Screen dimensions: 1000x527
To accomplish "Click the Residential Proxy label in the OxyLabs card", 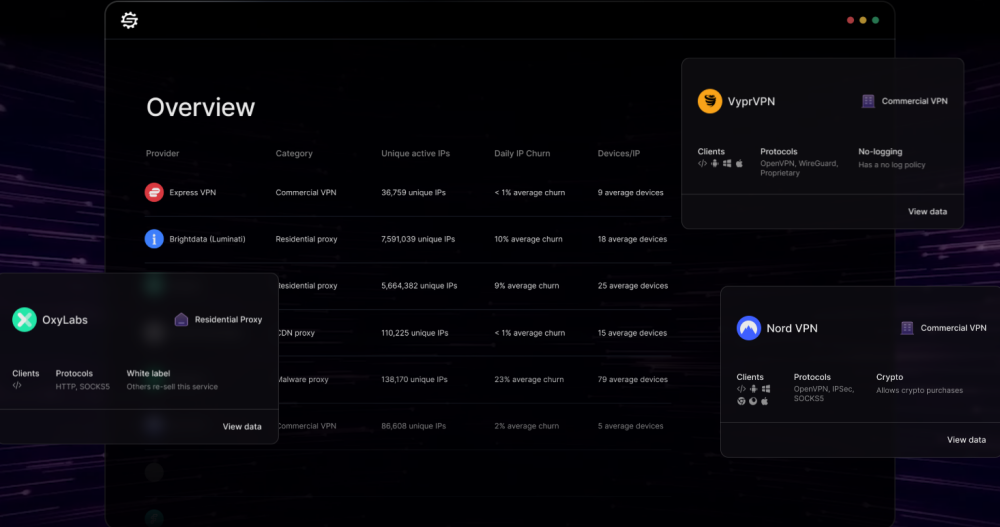I will coord(228,320).
